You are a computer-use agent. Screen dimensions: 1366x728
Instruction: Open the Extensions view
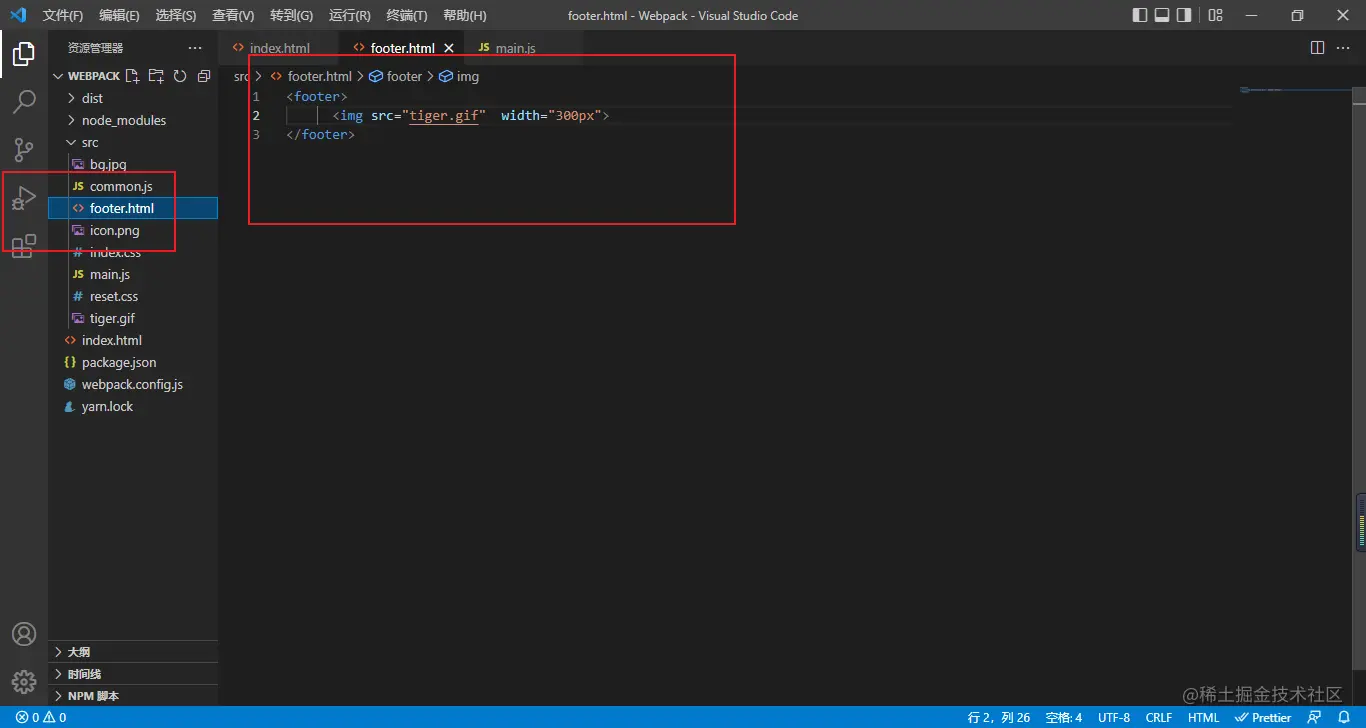[x=24, y=246]
